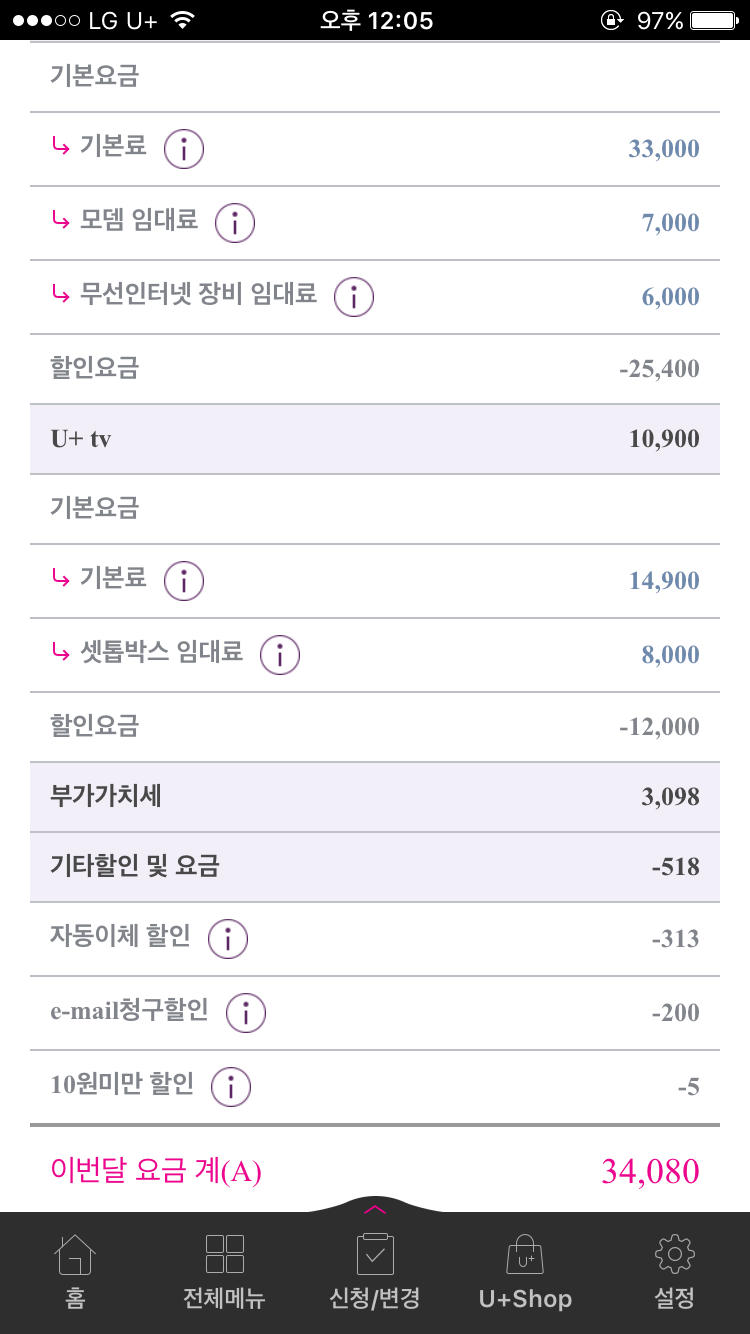Tap the battery indicator in status bar

coord(714,20)
